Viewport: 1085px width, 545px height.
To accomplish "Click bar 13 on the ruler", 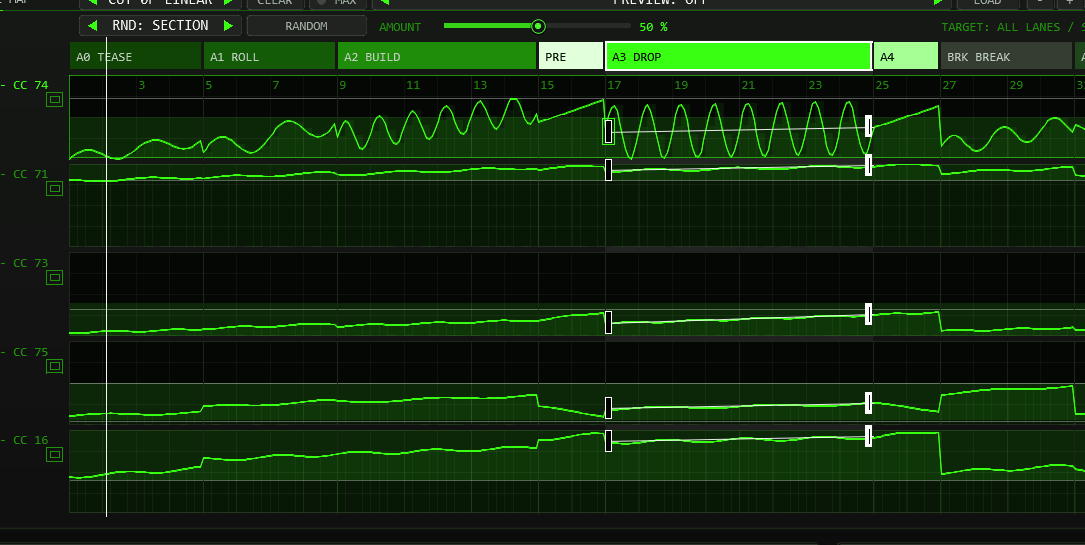I will [480, 85].
